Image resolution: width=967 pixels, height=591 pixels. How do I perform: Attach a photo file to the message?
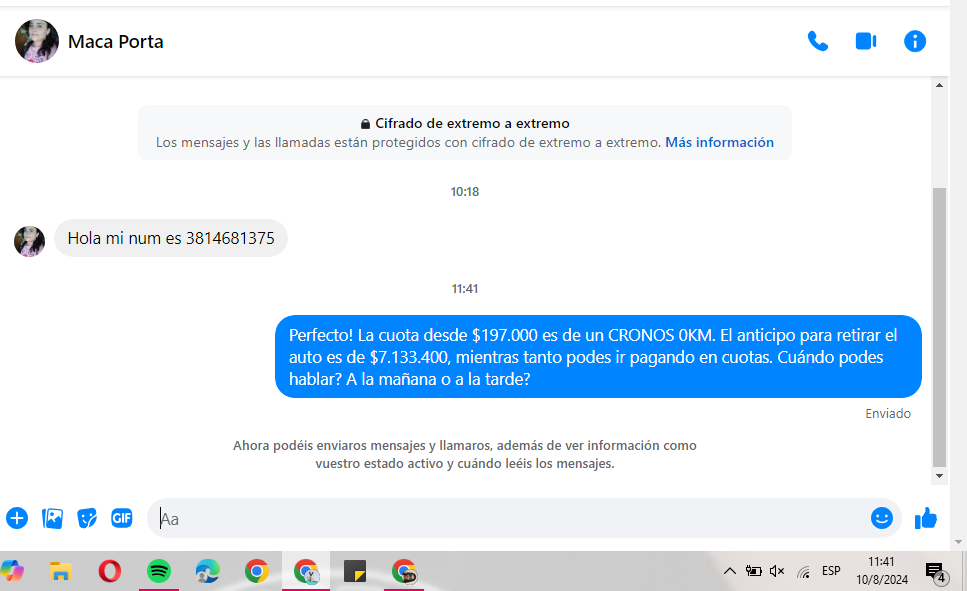pyautogui.click(x=52, y=518)
